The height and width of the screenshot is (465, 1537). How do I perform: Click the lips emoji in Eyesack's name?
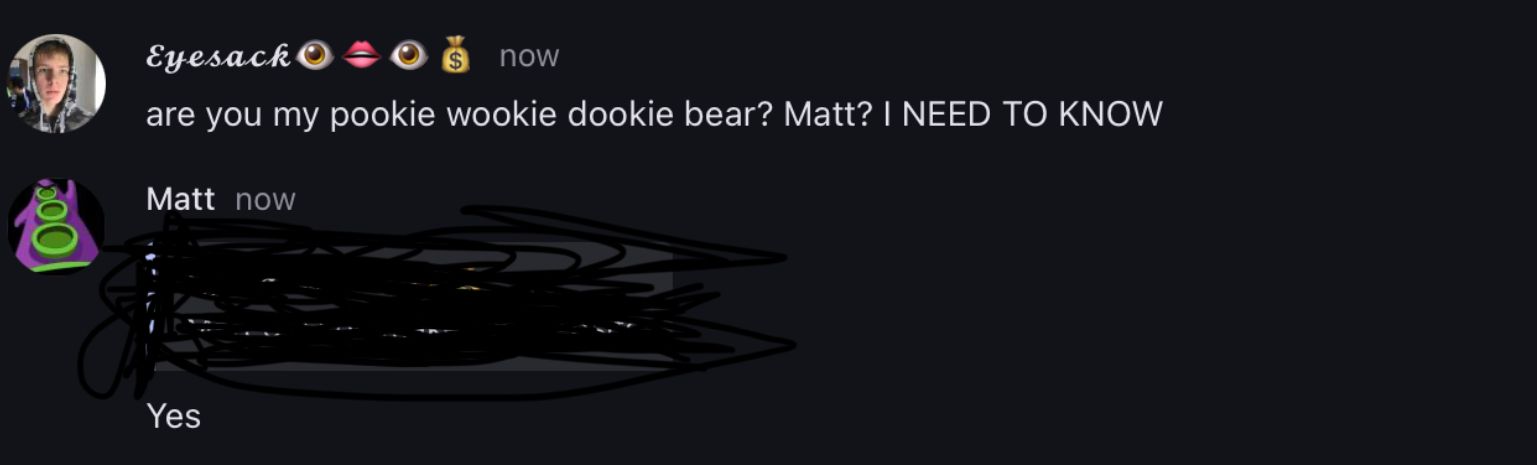tap(361, 56)
